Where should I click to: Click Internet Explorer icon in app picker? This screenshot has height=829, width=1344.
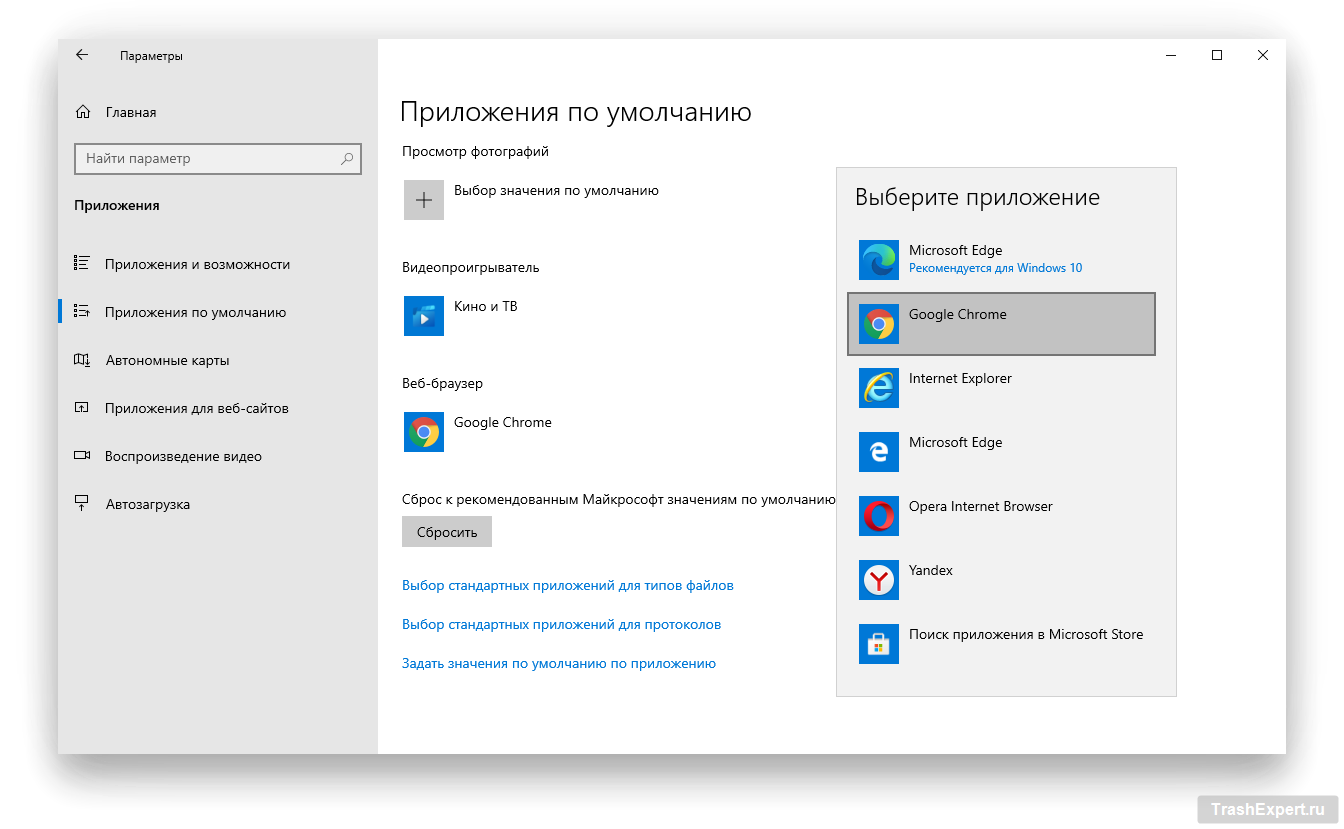[879, 388]
